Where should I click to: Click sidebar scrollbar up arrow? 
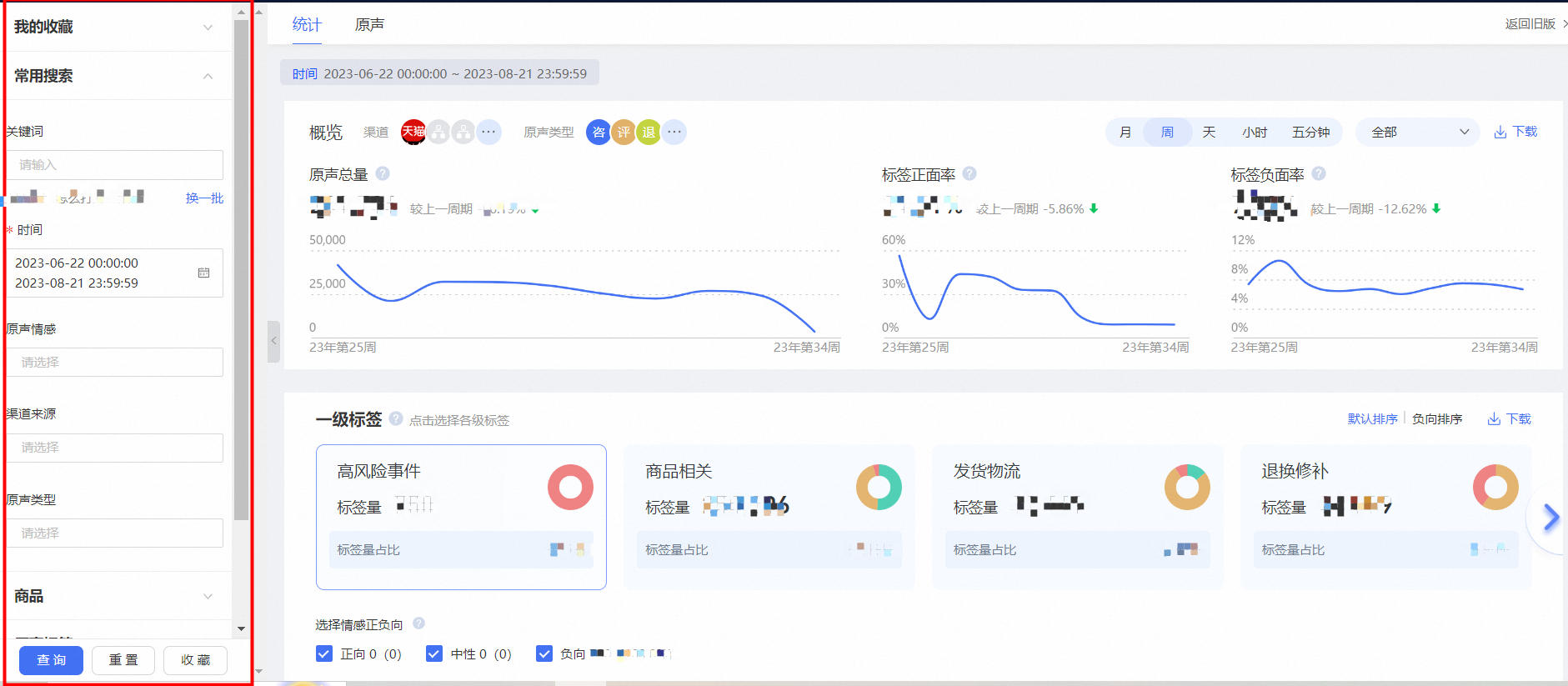[241, 13]
